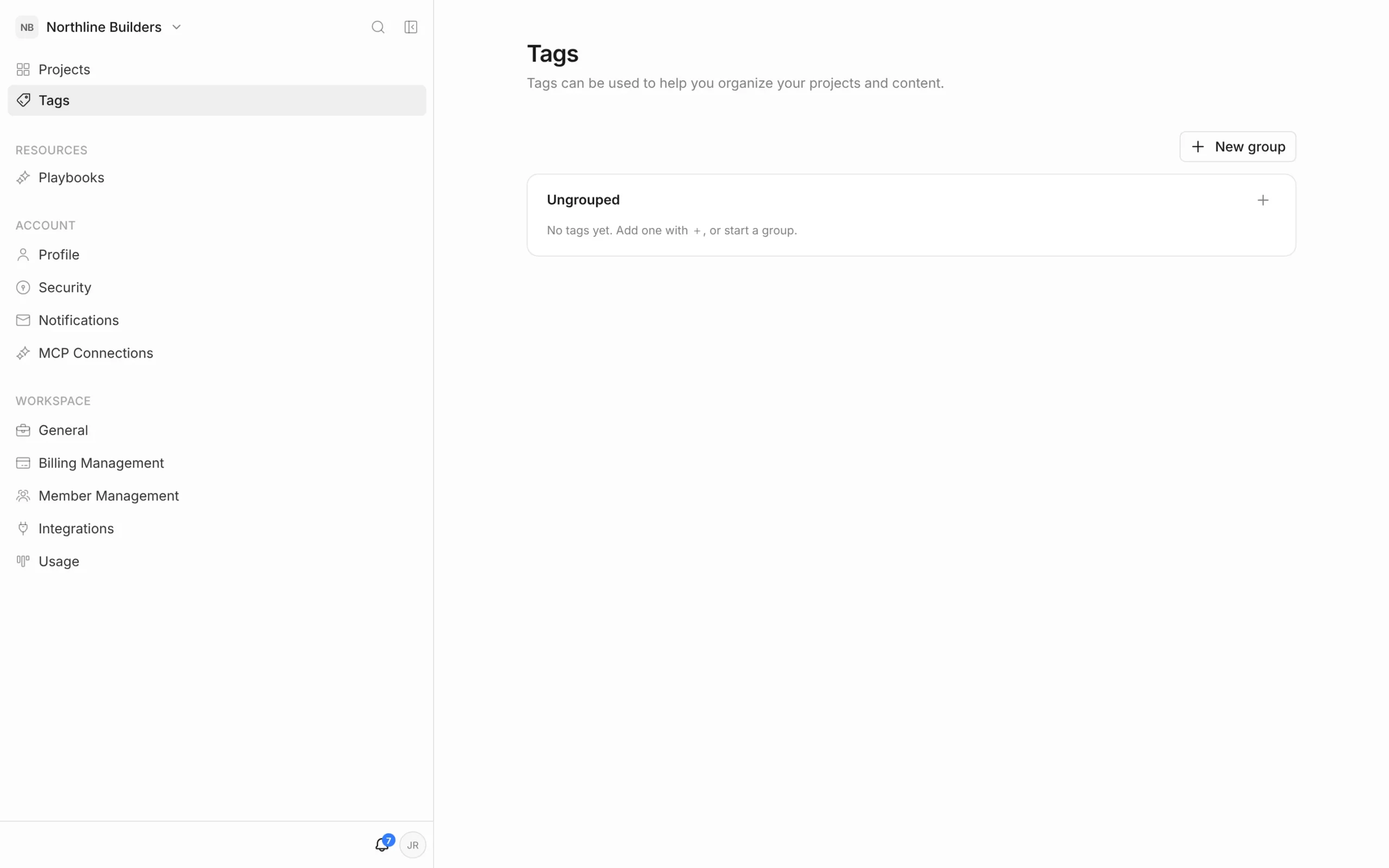Click the Projects grid icon
Viewport: 1389px width, 868px height.
click(23, 69)
